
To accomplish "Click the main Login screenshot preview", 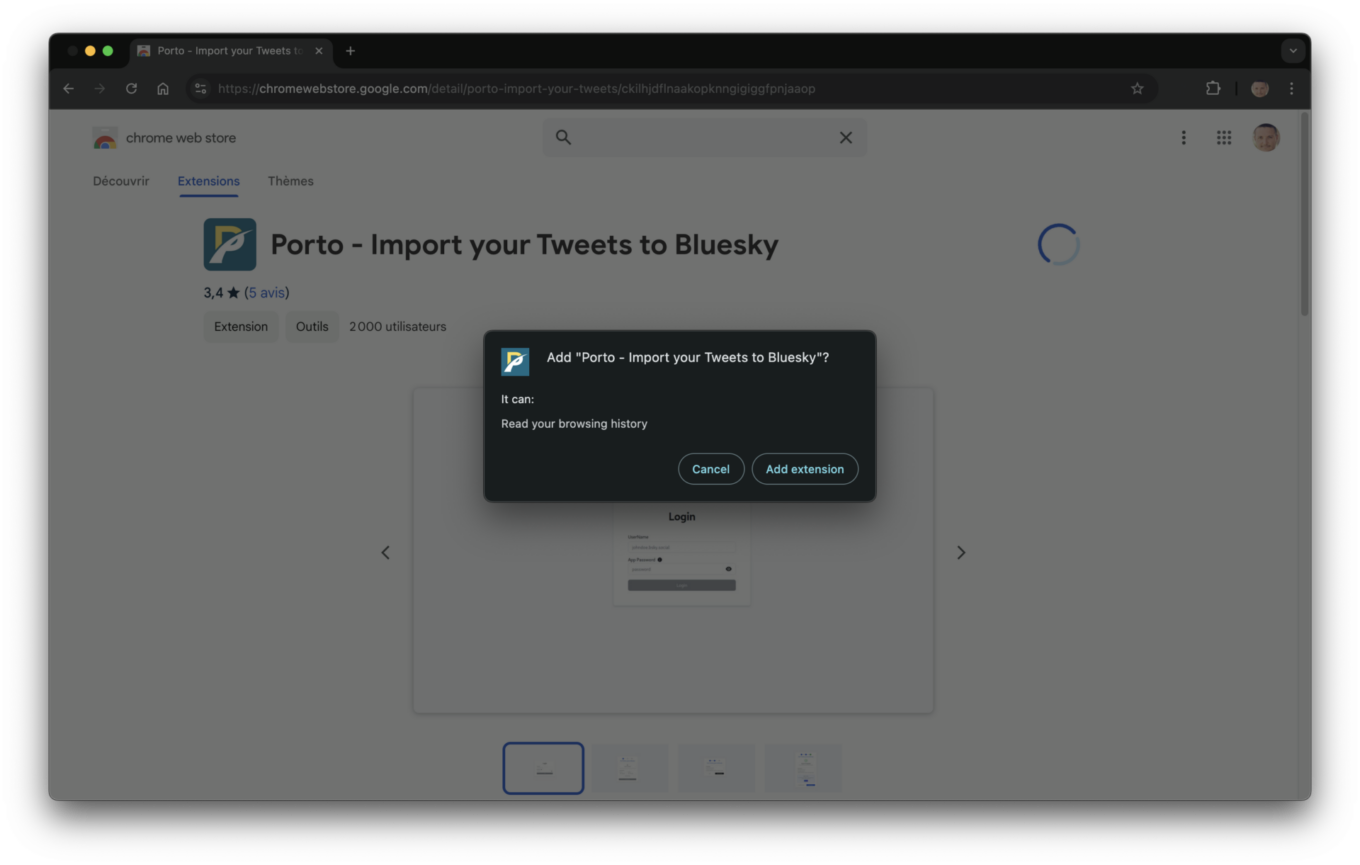I will point(673,550).
